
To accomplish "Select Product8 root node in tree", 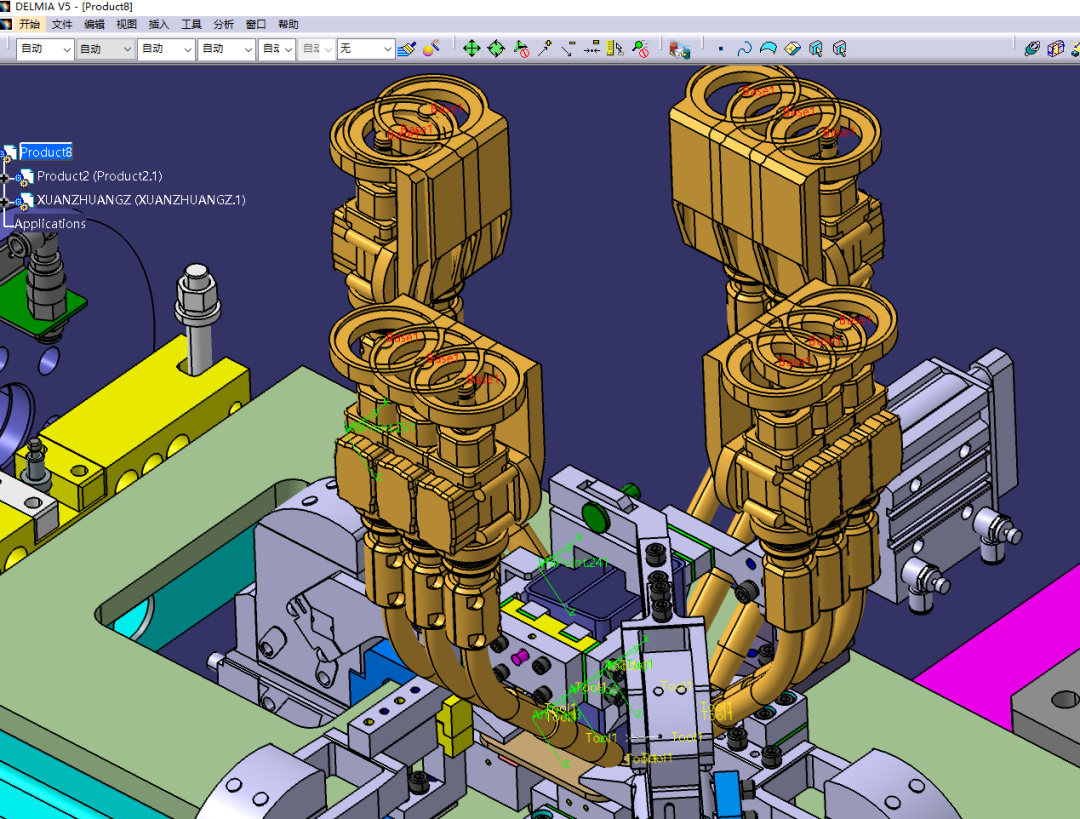I will click(x=45, y=152).
